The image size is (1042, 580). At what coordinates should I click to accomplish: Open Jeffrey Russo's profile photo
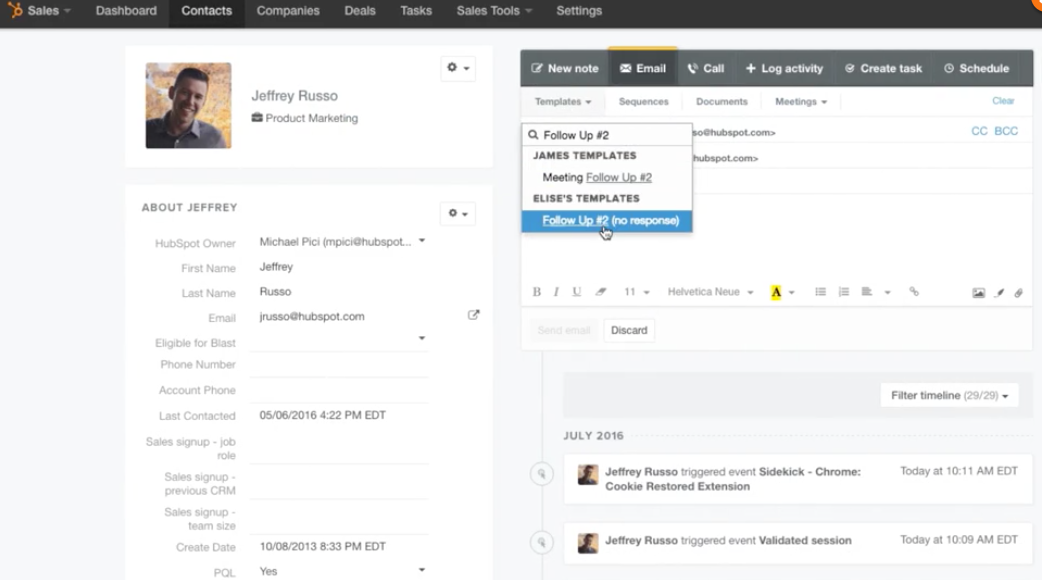(x=189, y=106)
